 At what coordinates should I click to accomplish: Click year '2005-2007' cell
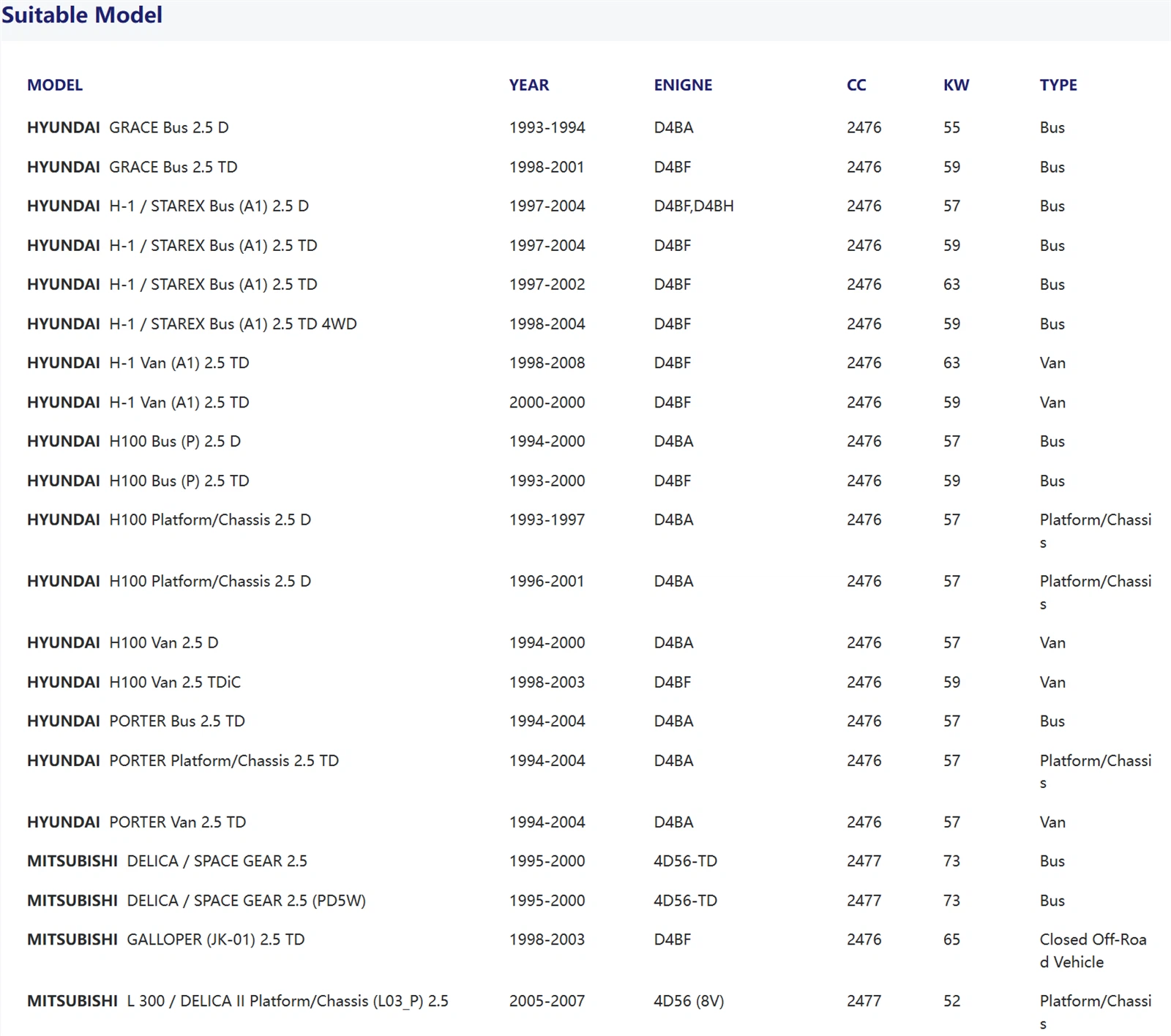click(547, 1001)
